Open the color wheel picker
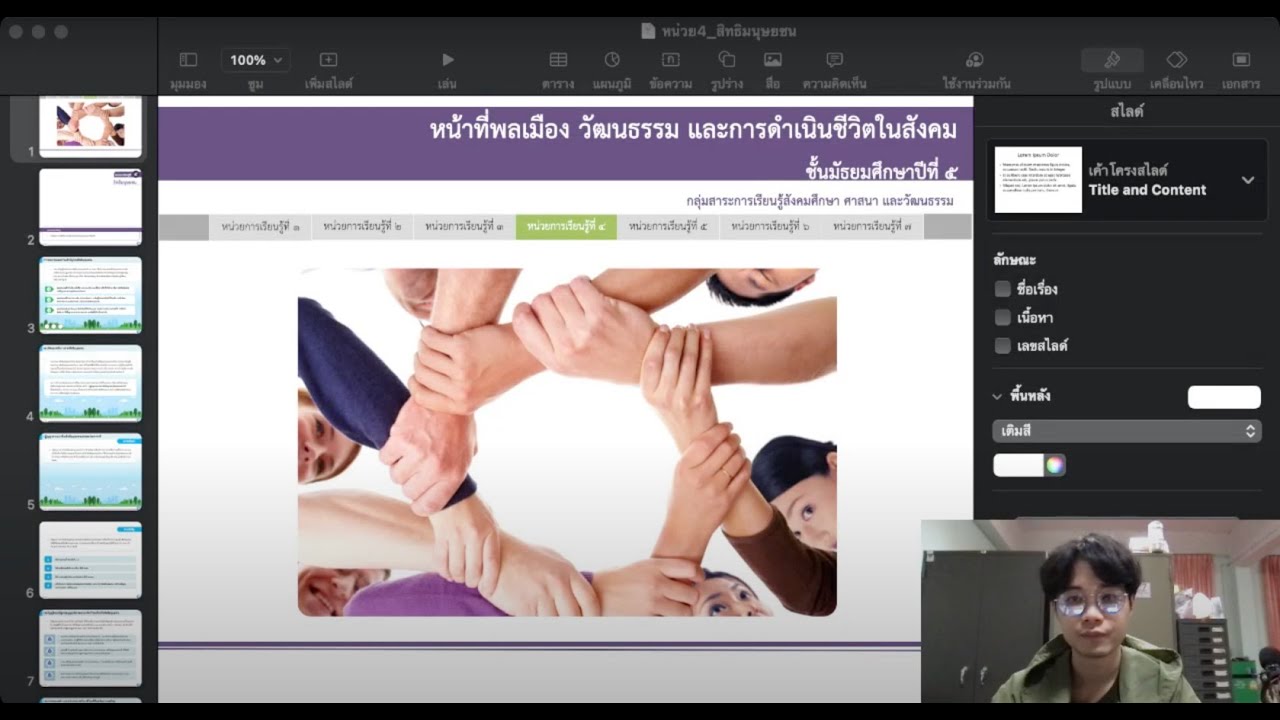The image size is (1280, 720). [1055, 465]
